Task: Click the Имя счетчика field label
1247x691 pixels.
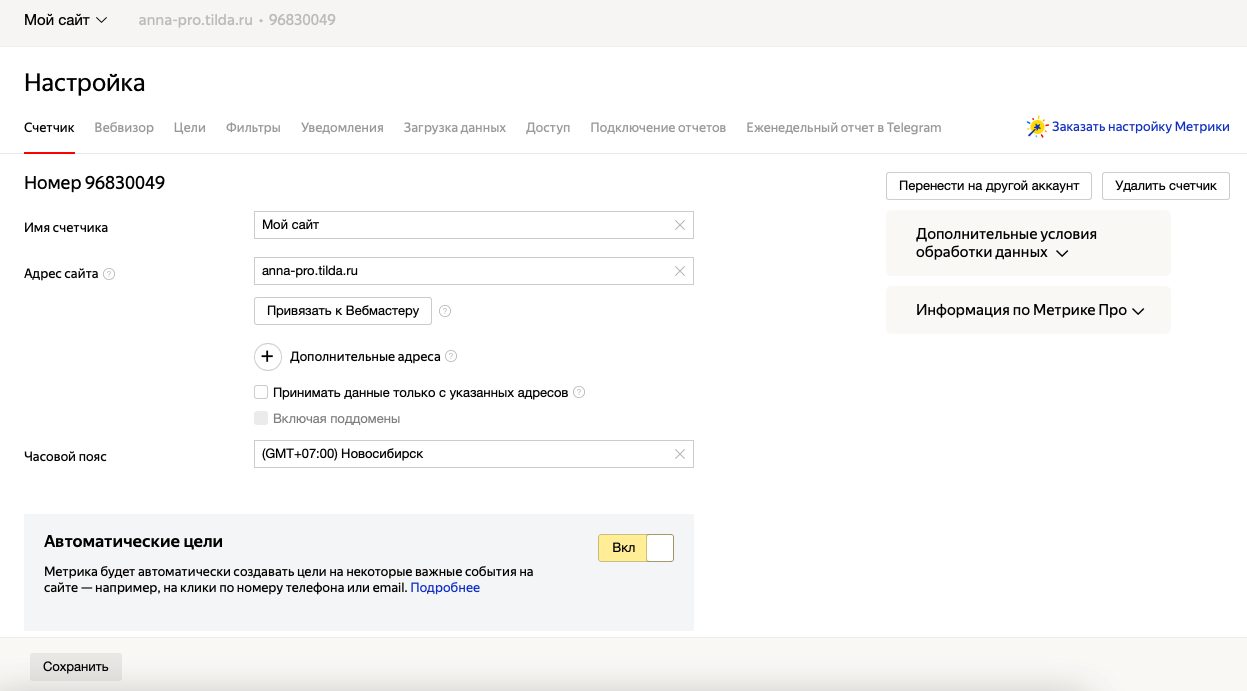Action: [x=66, y=228]
